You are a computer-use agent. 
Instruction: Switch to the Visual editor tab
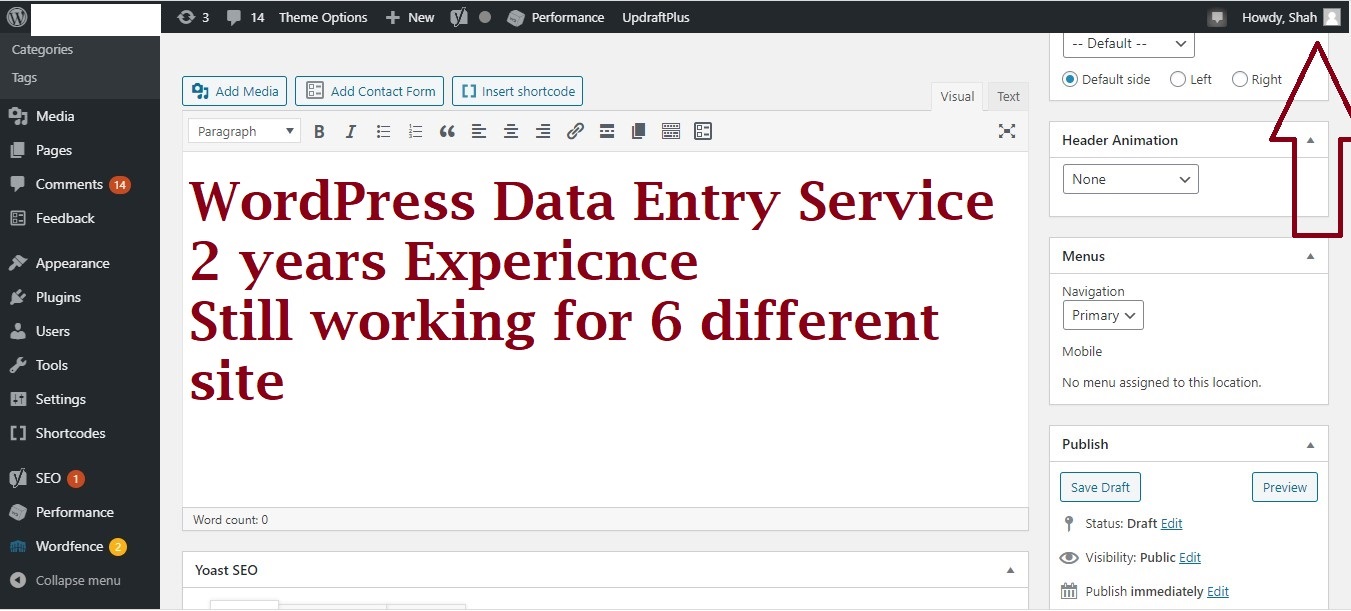pyautogui.click(x=957, y=96)
